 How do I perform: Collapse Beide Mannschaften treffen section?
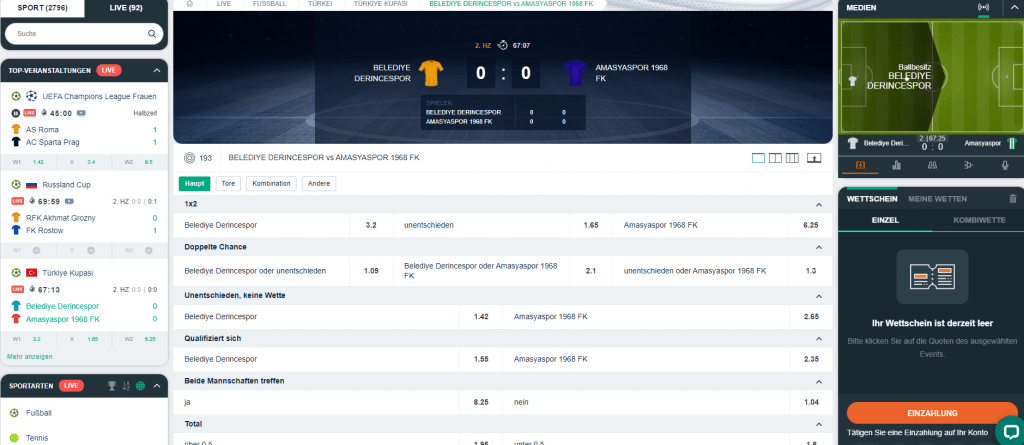point(819,381)
